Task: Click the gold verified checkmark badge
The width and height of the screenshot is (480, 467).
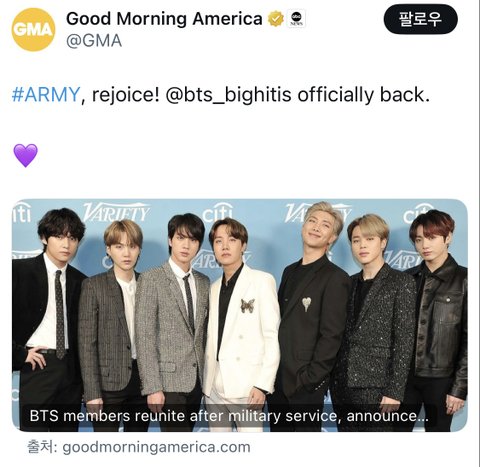Action: click(276, 19)
